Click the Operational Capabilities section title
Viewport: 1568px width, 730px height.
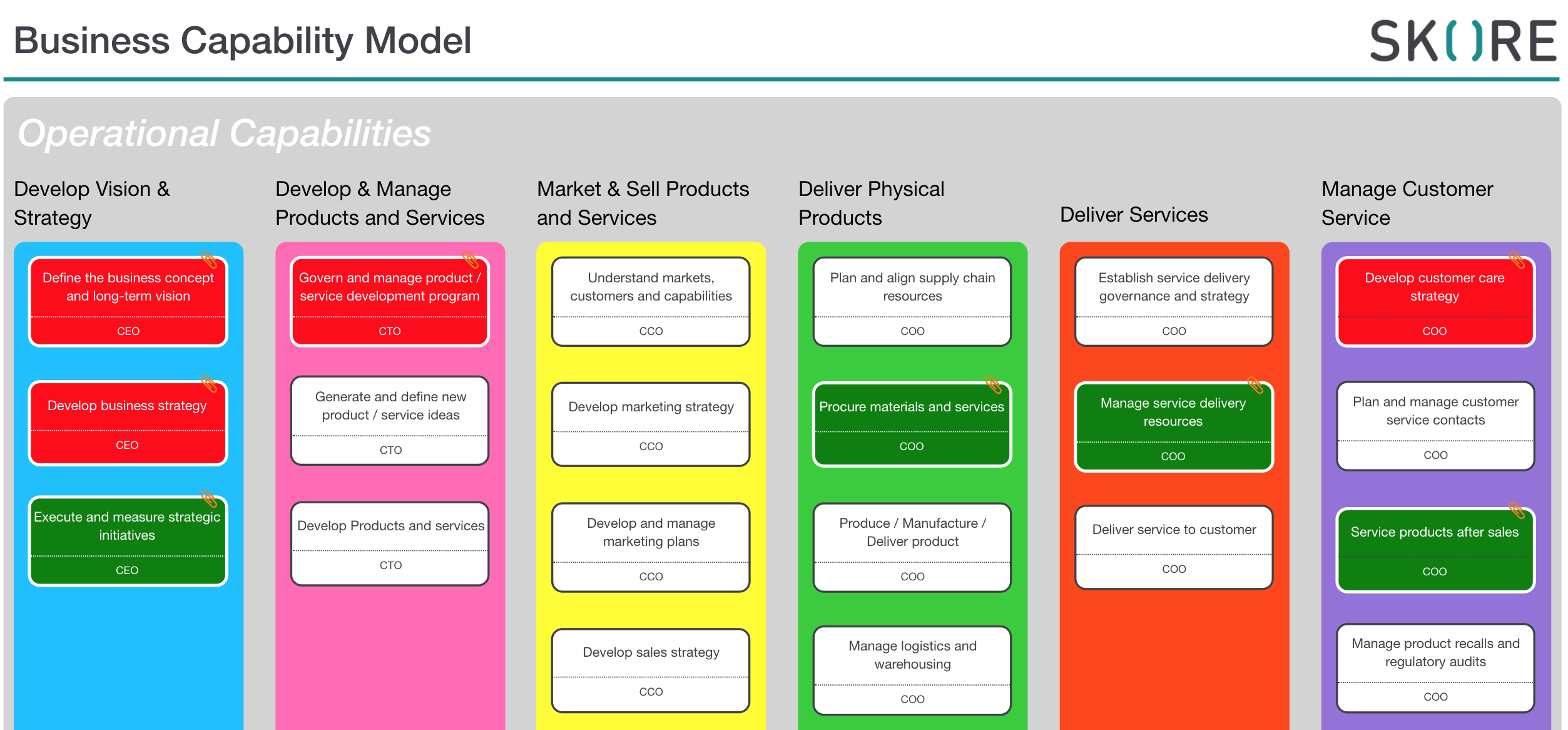click(224, 133)
